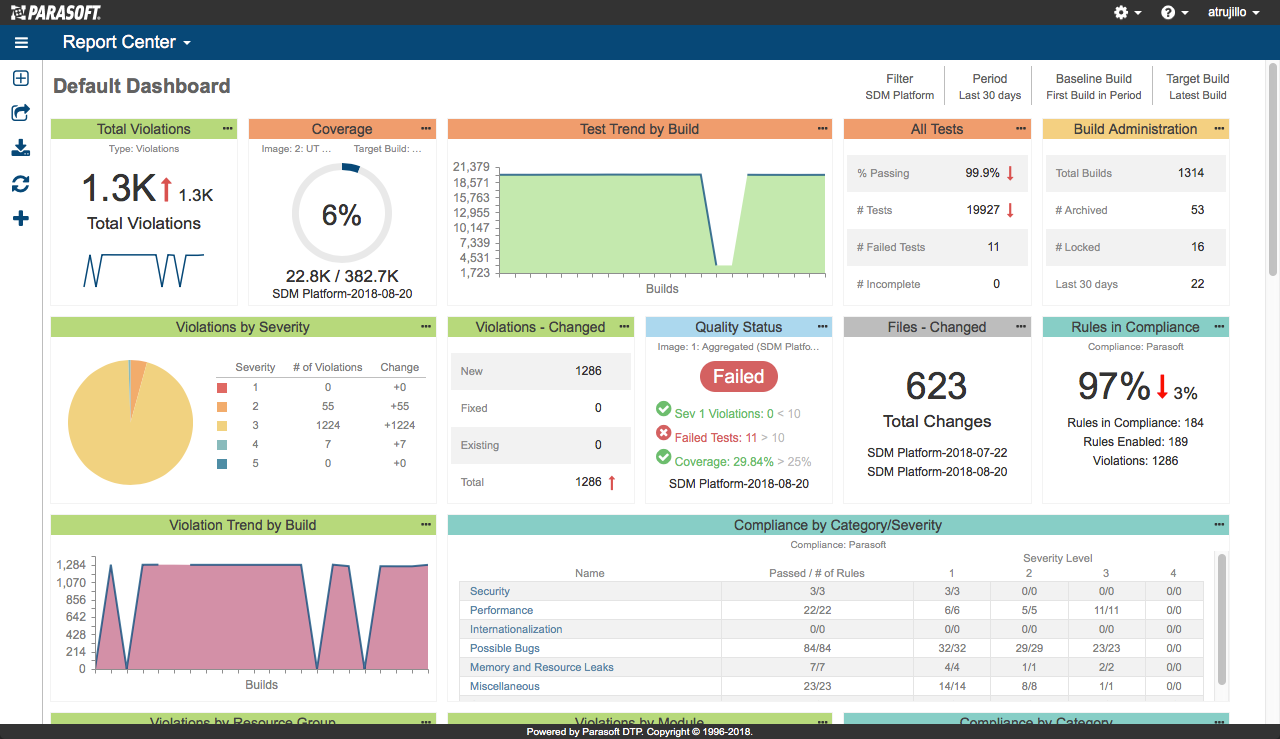Open the Filter SDM Platform selector
Image resolution: width=1280 pixels, height=739 pixels.
(x=900, y=87)
